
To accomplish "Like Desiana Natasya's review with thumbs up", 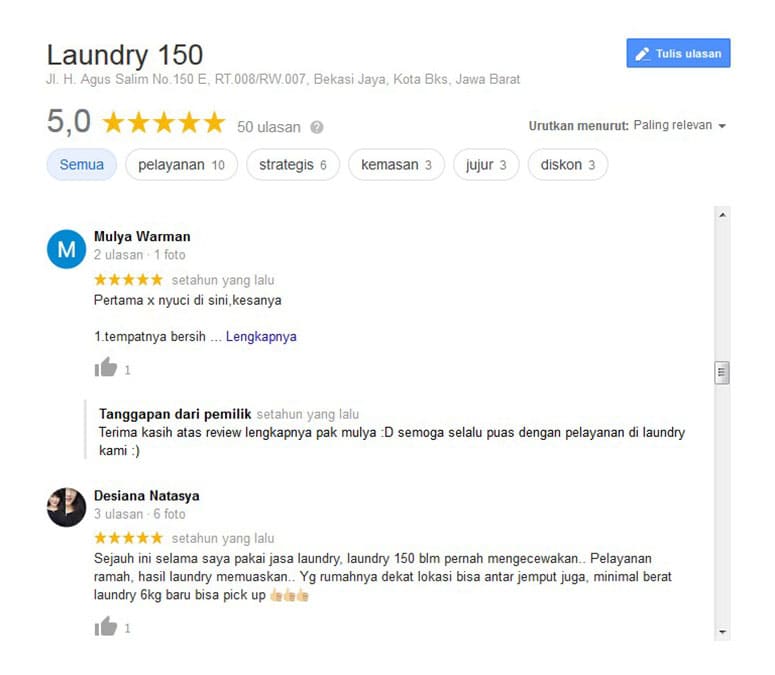I will coord(106,626).
